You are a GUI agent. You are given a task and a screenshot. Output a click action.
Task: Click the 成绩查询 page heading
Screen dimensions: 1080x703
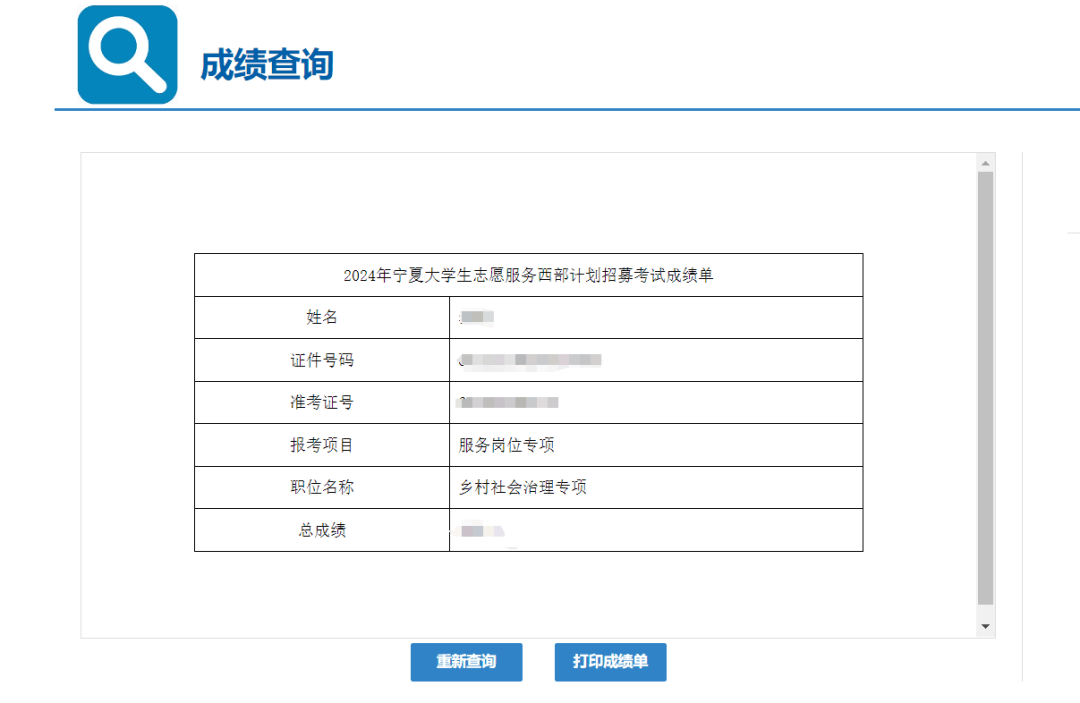267,65
